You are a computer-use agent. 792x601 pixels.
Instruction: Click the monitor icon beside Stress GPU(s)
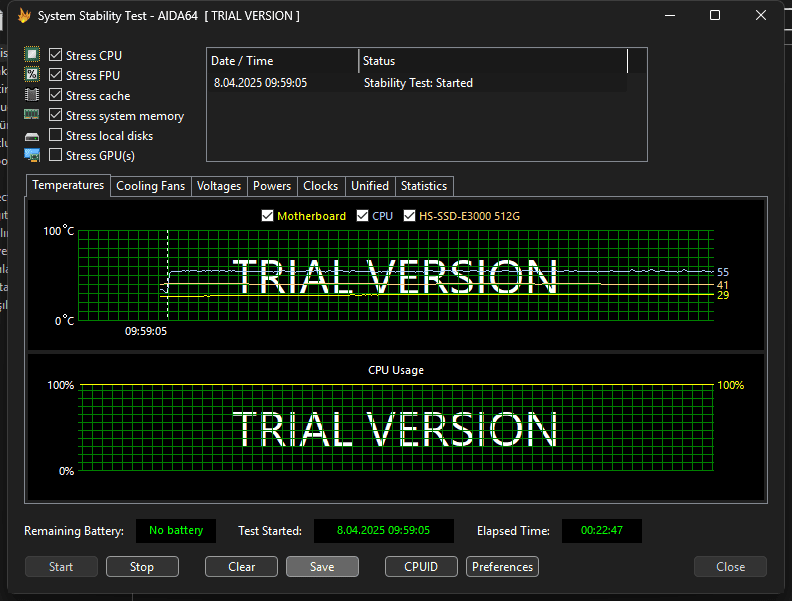tap(32, 156)
